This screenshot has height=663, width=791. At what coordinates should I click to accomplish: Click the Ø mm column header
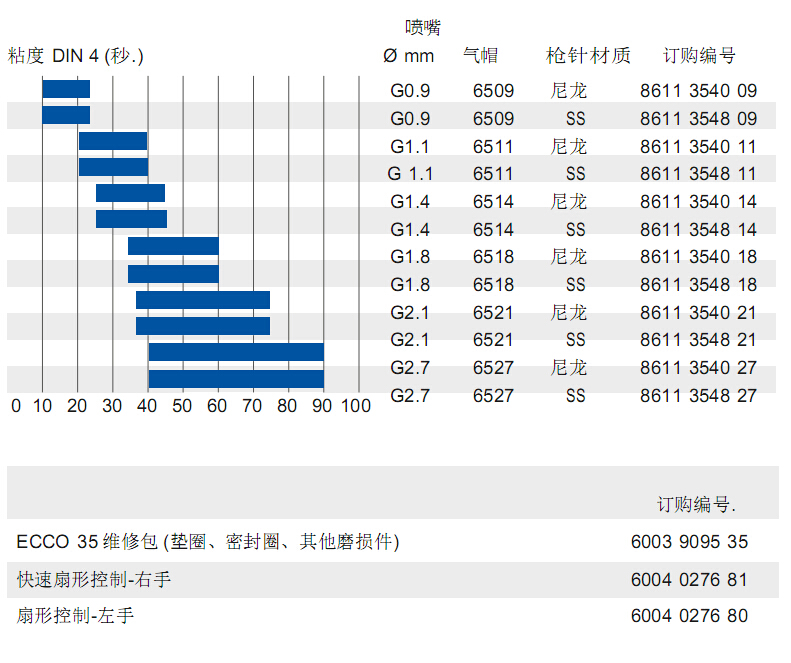pos(409,56)
